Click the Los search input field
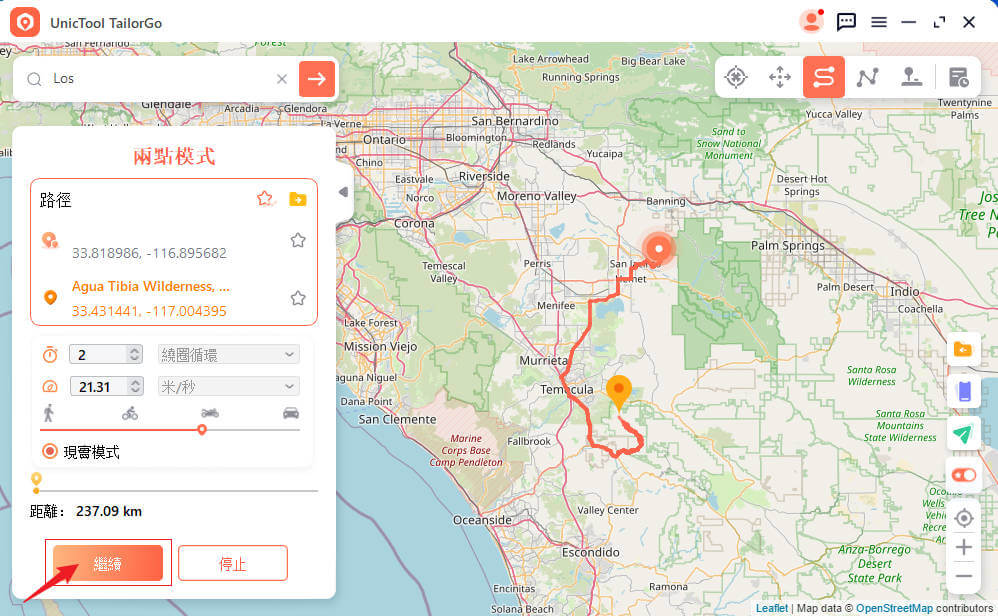 point(162,78)
